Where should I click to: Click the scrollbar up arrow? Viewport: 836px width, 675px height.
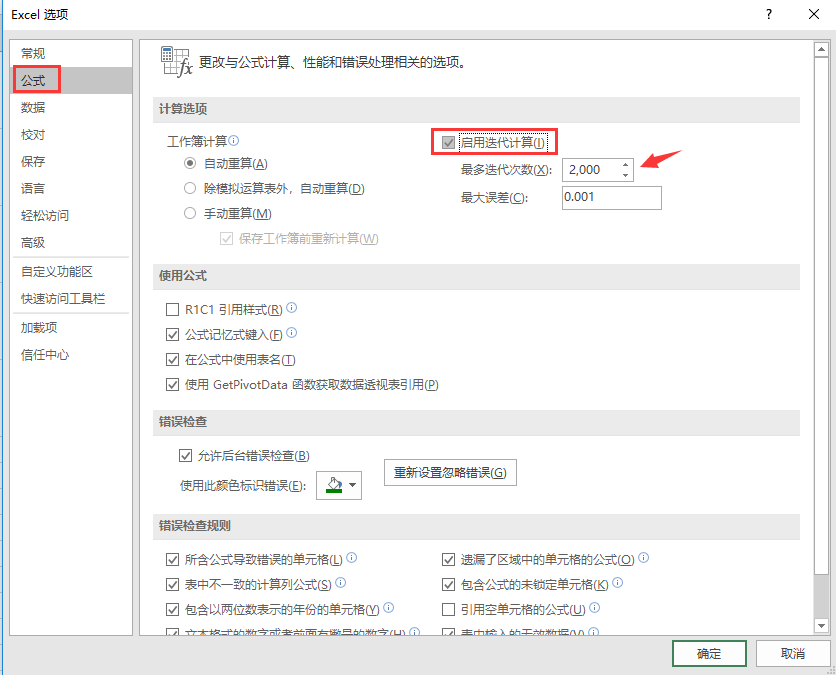pos(821,50)
